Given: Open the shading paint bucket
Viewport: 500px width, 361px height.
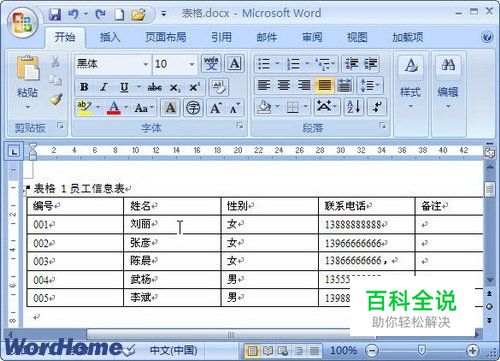Looking at the screenshot, I should pos(264,107).
